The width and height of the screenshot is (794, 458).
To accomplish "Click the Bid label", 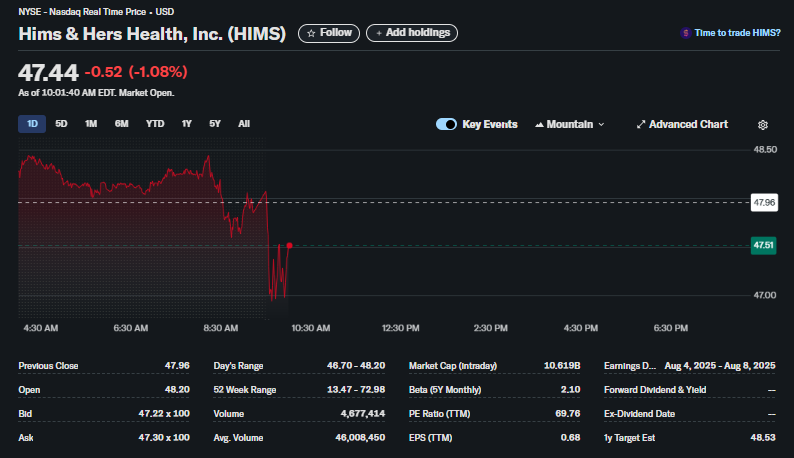I will tap(25, 414).
